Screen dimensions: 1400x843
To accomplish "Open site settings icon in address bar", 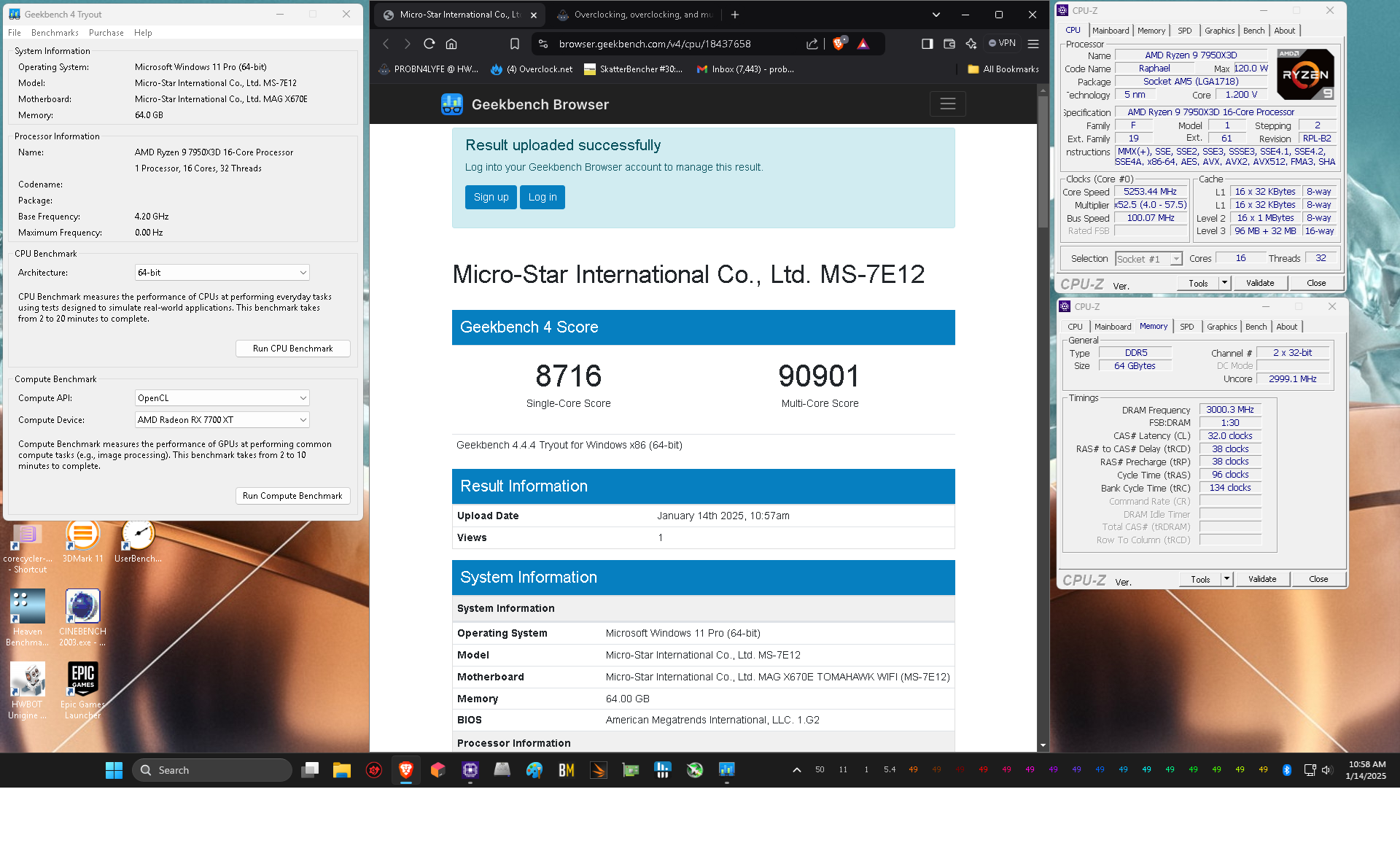I will [x=543, y=44].
